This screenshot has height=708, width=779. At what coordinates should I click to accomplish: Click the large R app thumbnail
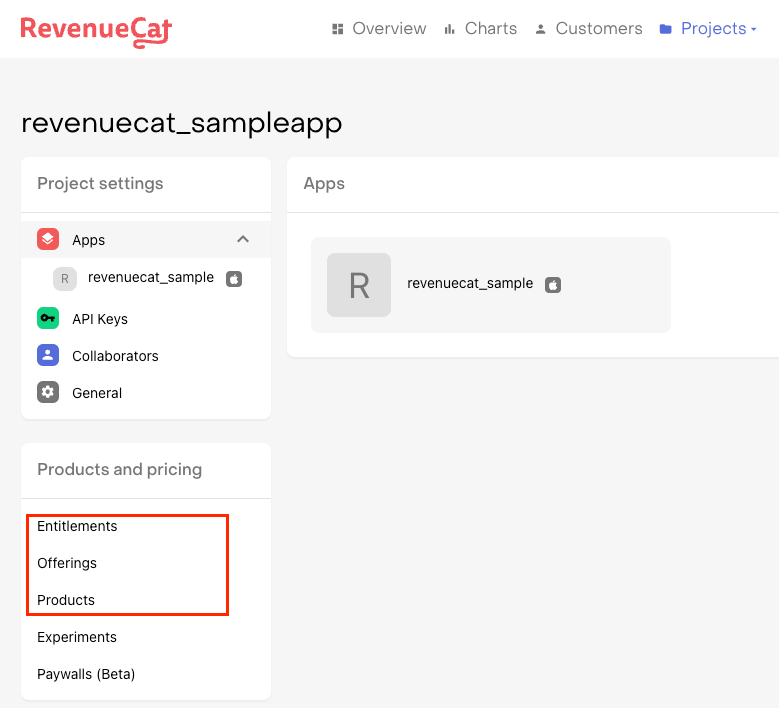[x=359, y=285]
